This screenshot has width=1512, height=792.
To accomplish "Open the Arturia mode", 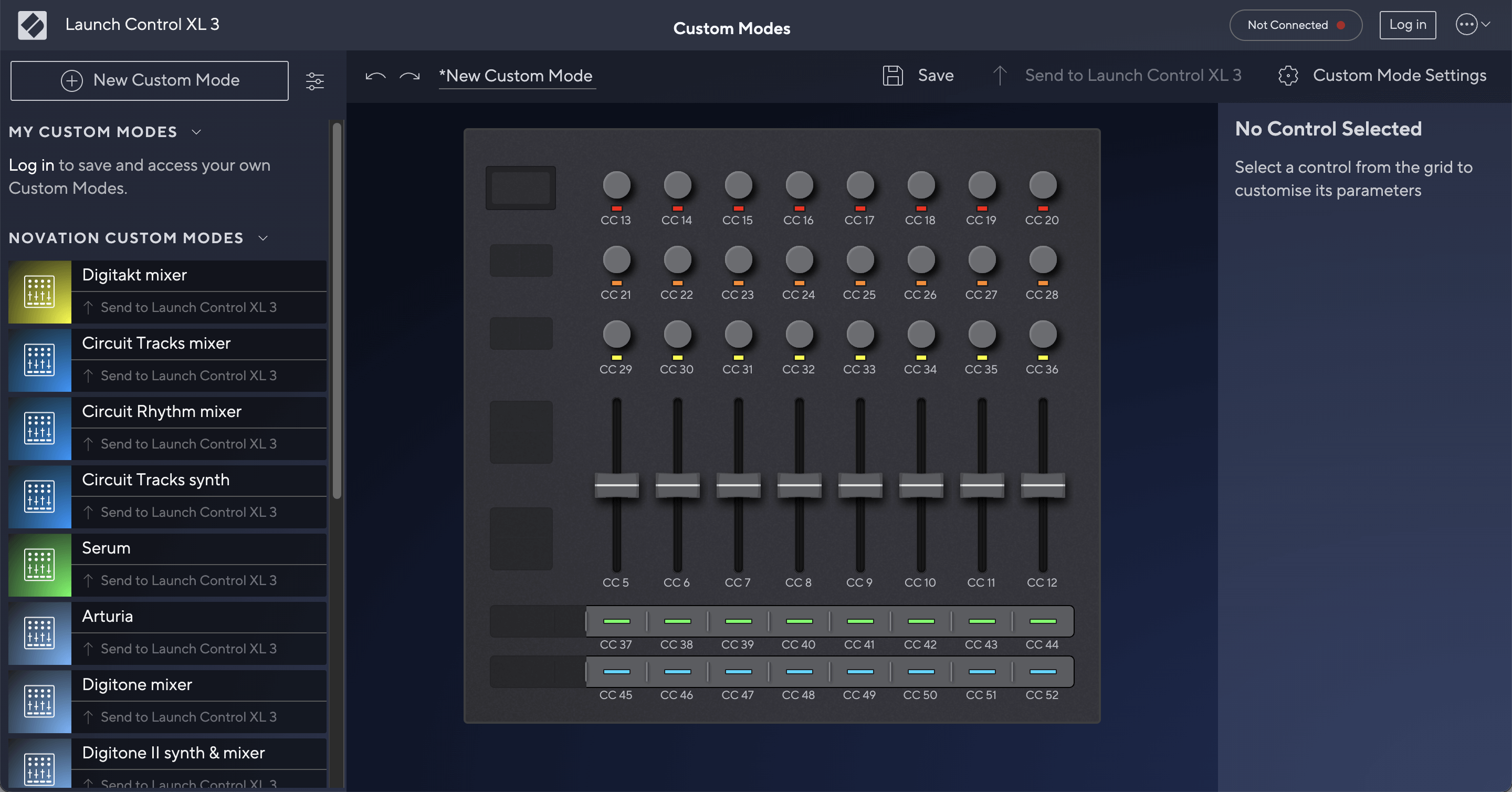I will 198,617.
